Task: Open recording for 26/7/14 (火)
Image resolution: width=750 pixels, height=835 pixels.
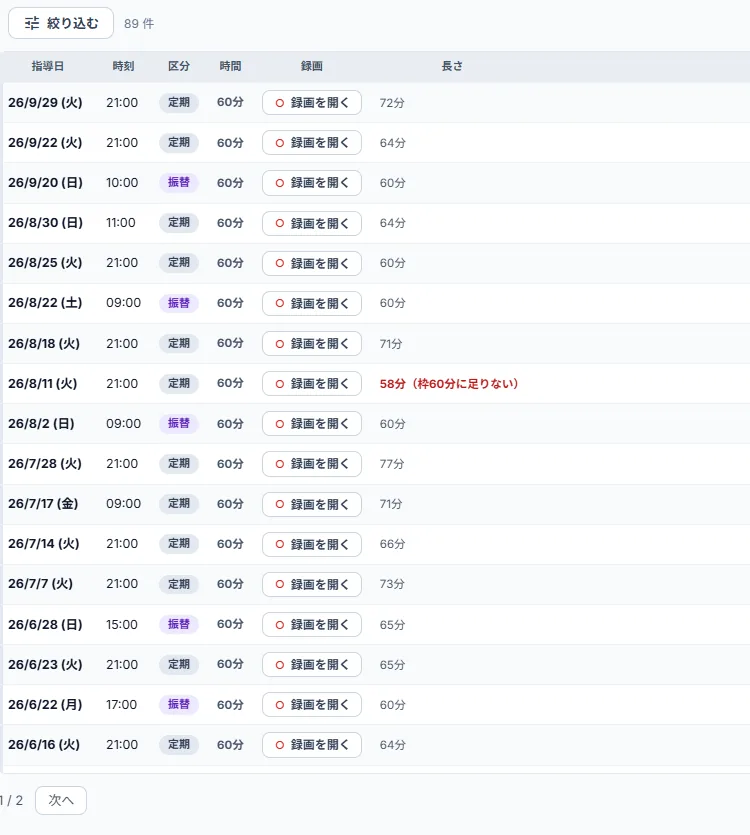Action: click(312, 544)
